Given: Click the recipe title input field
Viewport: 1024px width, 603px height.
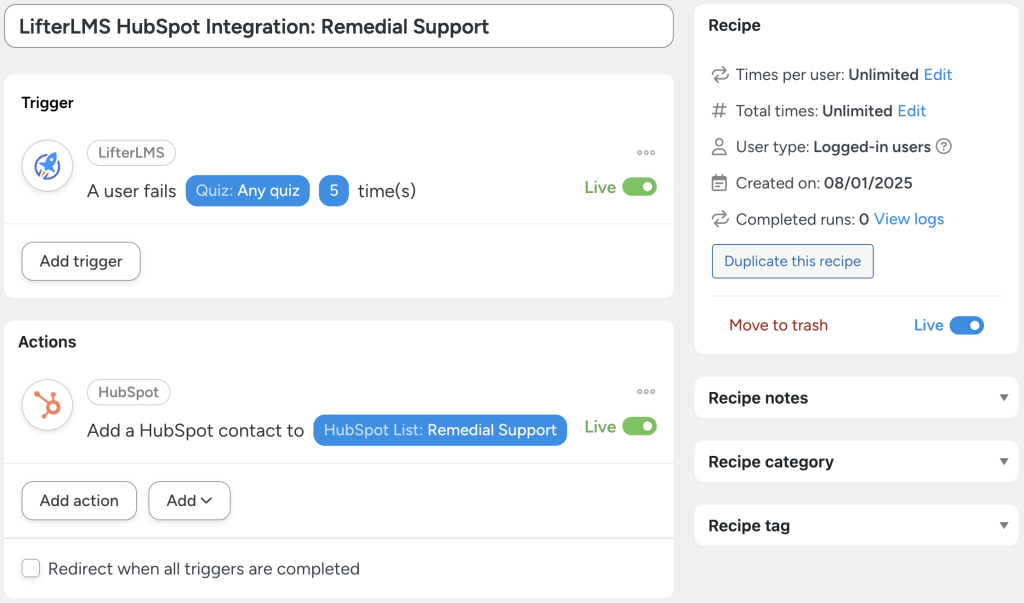Looking at the screenshot, I should [x=340, y=25].
